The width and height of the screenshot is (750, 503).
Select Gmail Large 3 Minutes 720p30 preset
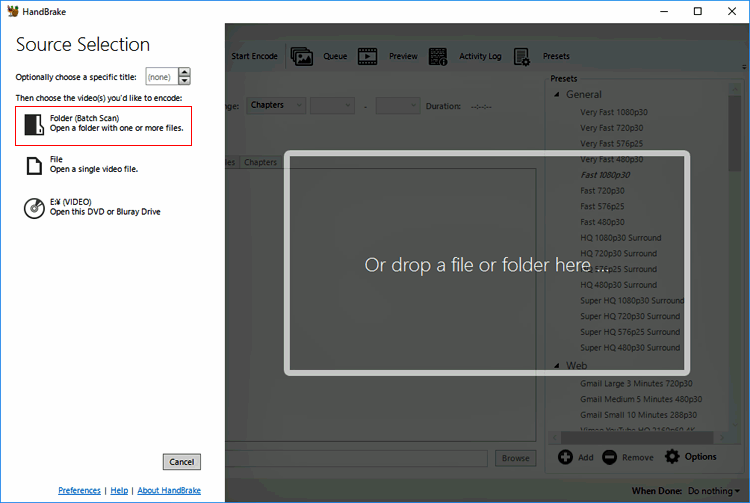click(636, 383)
